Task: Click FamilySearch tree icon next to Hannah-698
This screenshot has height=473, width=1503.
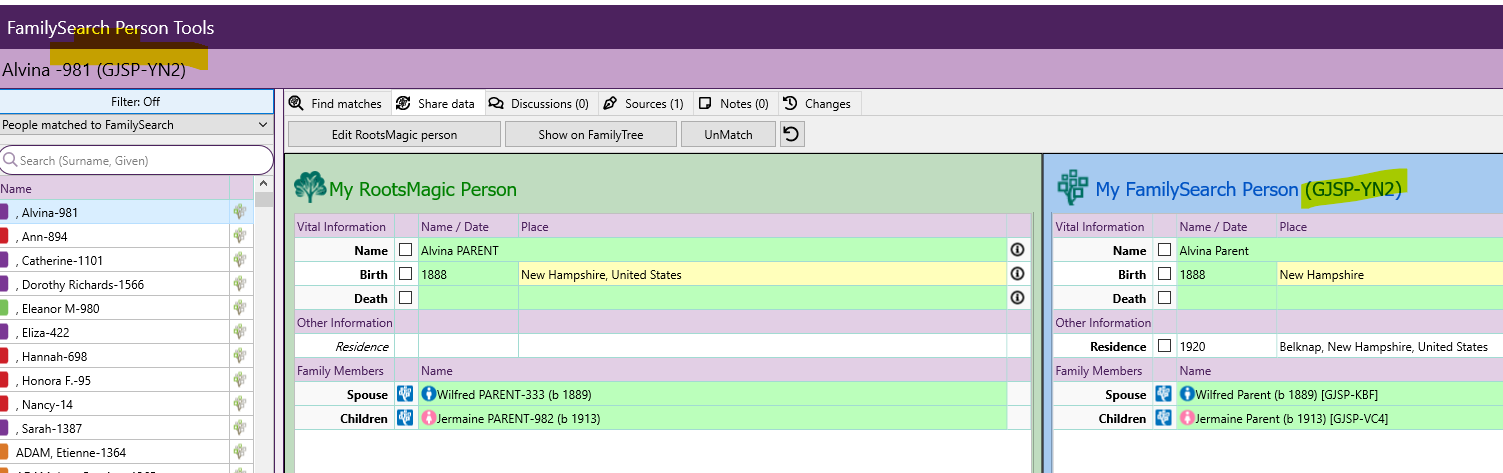Action: tap(240, 356)
